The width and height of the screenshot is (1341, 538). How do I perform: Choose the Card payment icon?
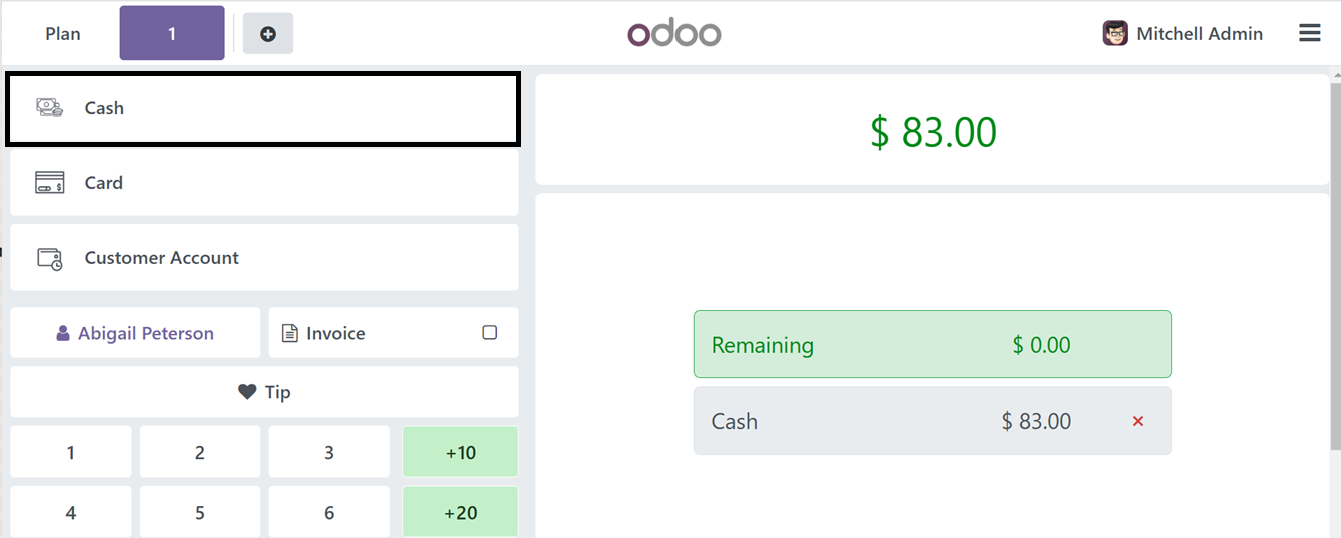click(50, 183)
